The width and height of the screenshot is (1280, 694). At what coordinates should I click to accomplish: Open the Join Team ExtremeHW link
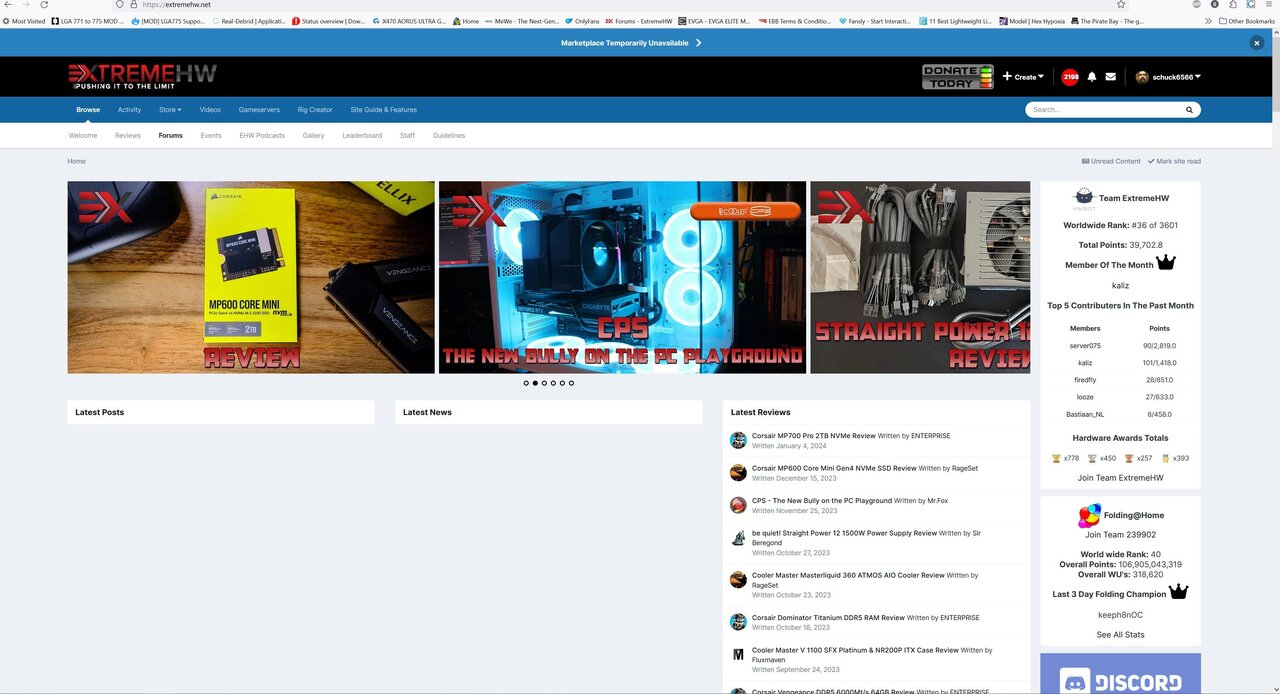[1120, 477]
